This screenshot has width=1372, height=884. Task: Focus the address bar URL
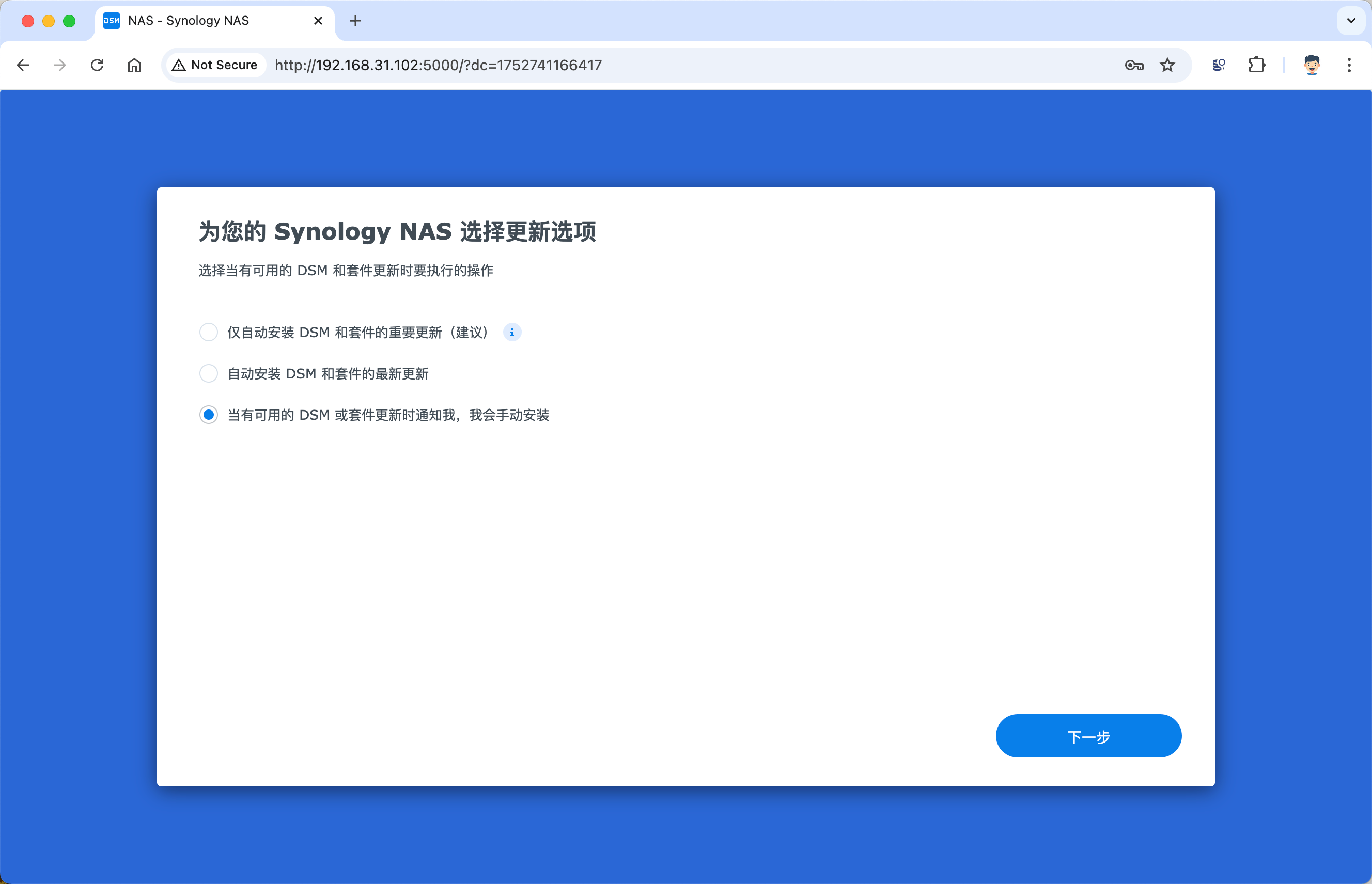click(438, 66)
